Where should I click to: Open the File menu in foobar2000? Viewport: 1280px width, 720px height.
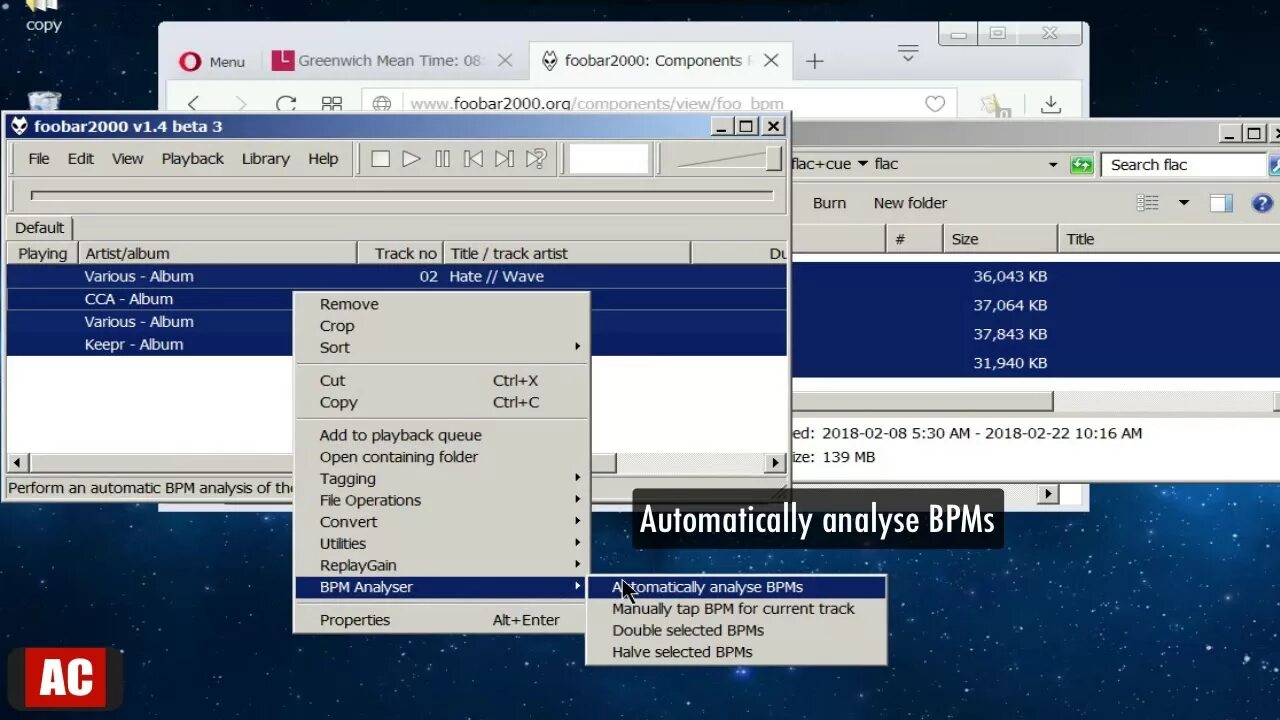coord(39,159)
